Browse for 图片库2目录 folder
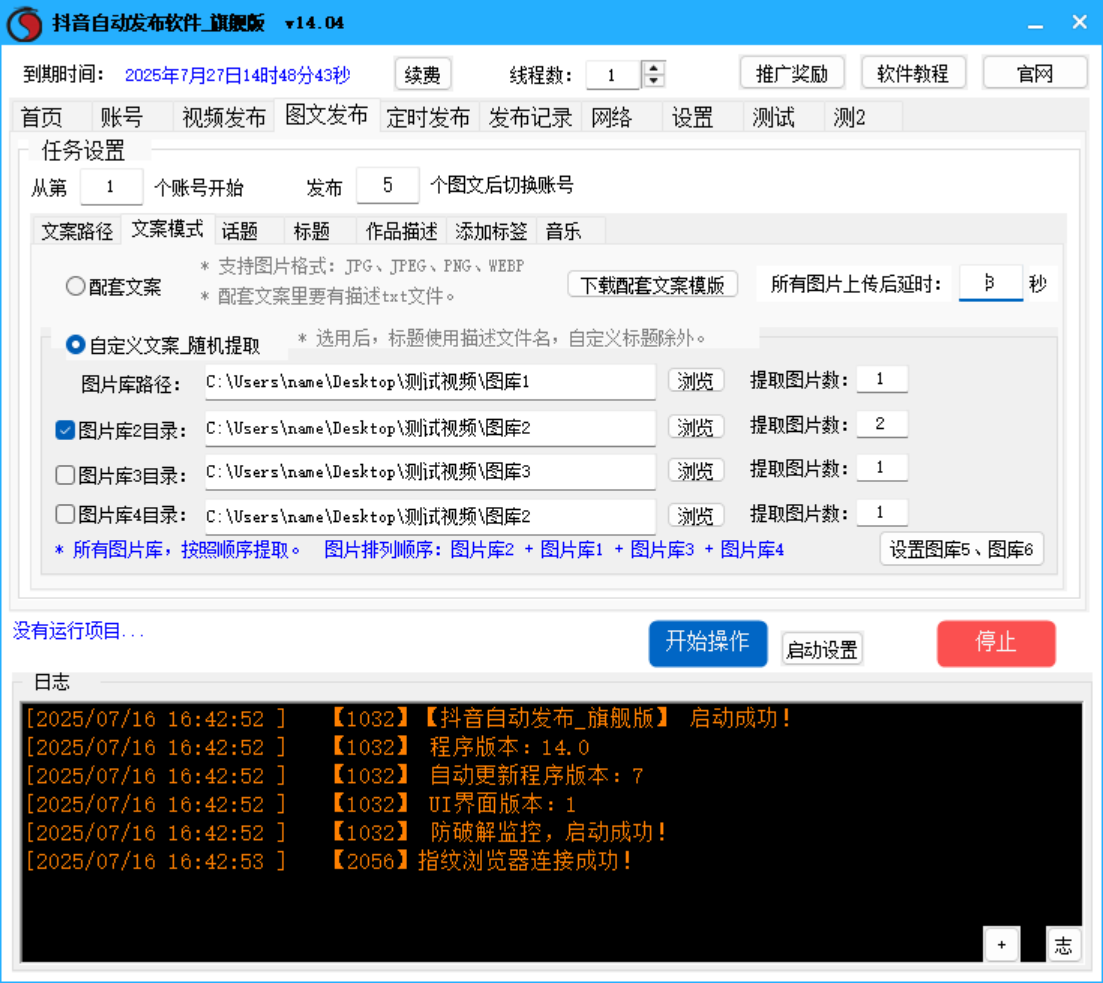This screenshot has height=983, width=1103. coord(695,428)
